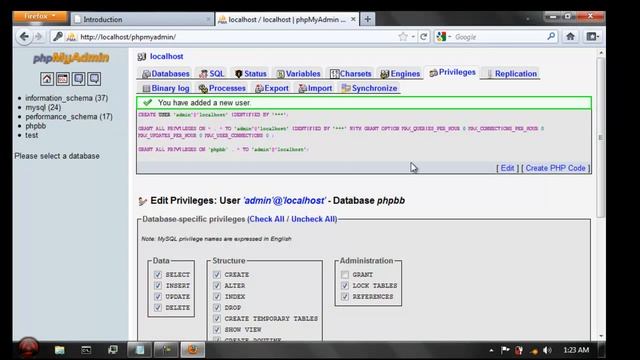Reload the page with the refresh icon
This screenshot has height=360, width=640.
click(424, 37)
